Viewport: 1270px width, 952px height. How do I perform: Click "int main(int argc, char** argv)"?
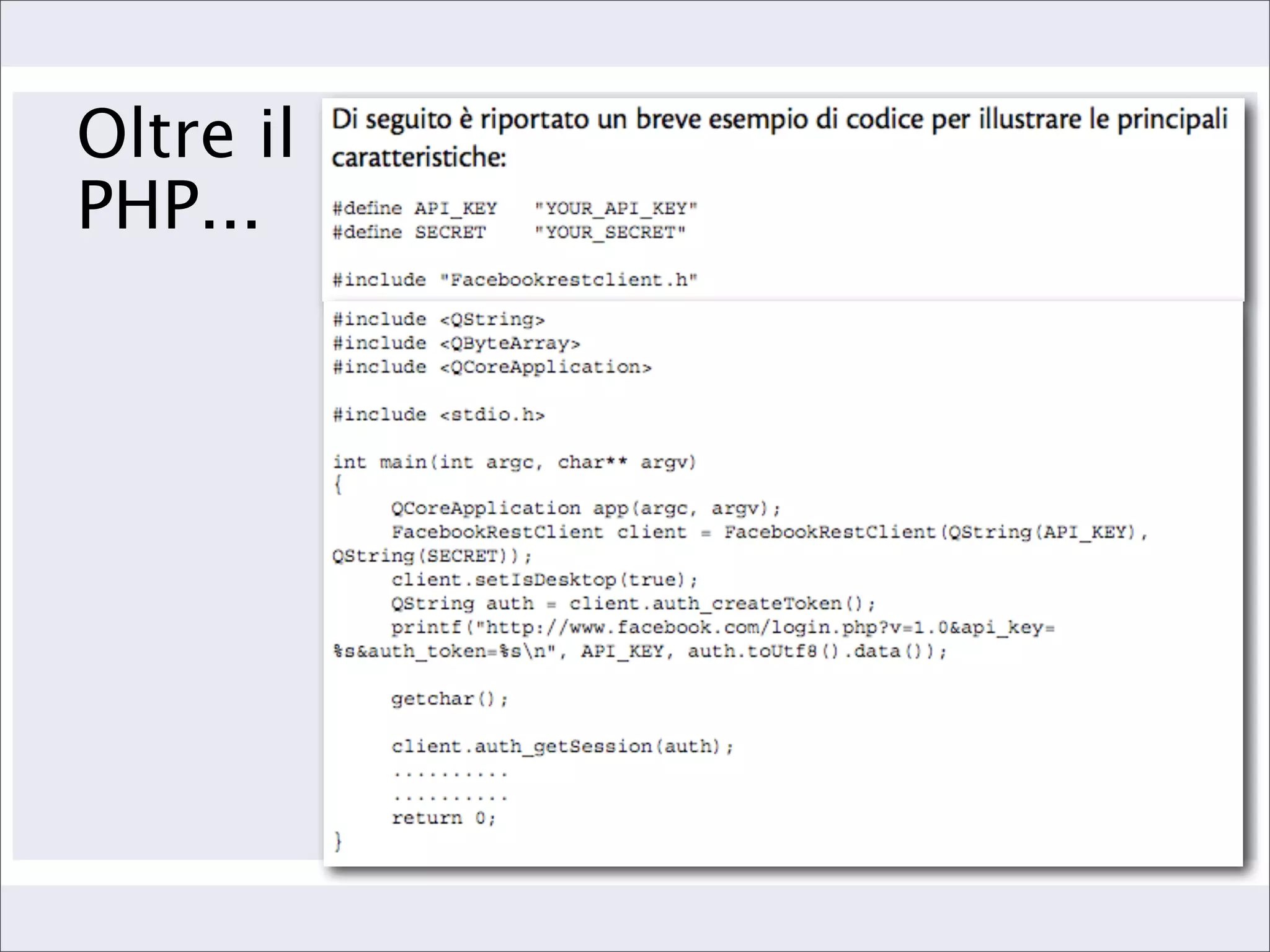pos(515,462)
